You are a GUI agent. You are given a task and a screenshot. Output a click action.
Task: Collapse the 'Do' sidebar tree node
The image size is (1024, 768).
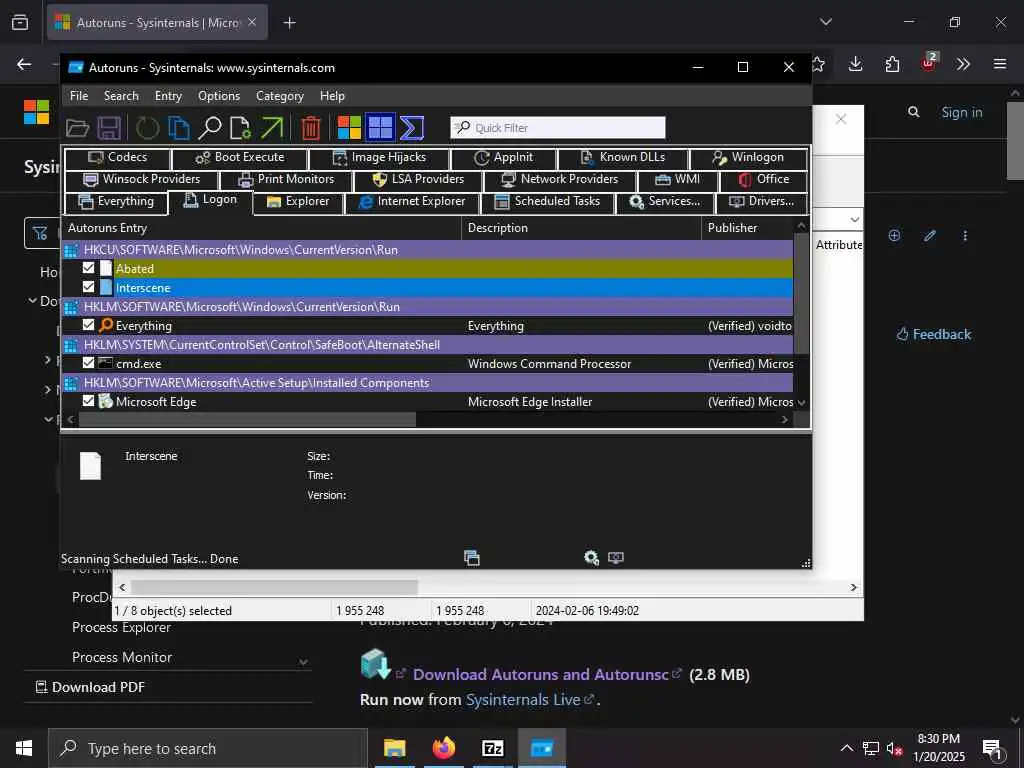(x=31, y=301)
